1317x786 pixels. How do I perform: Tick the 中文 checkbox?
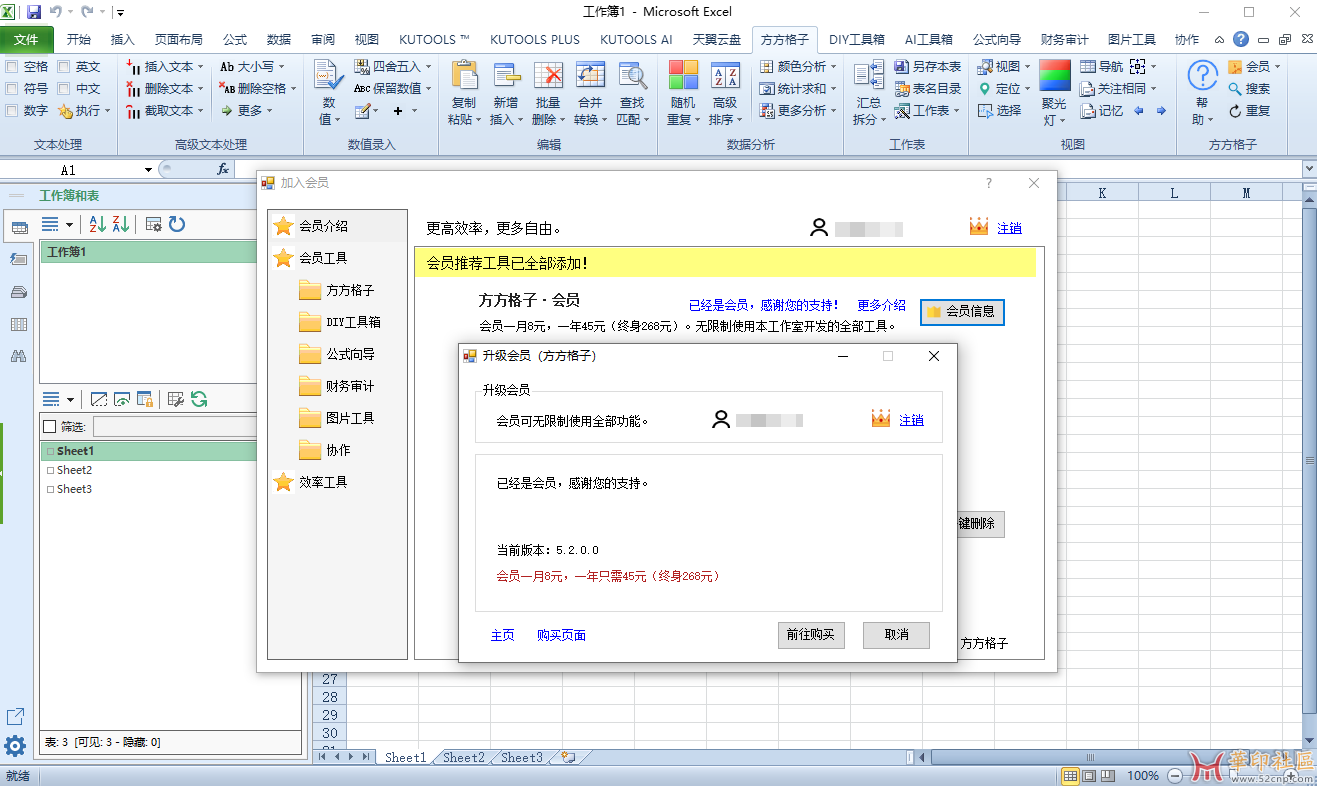64,89
